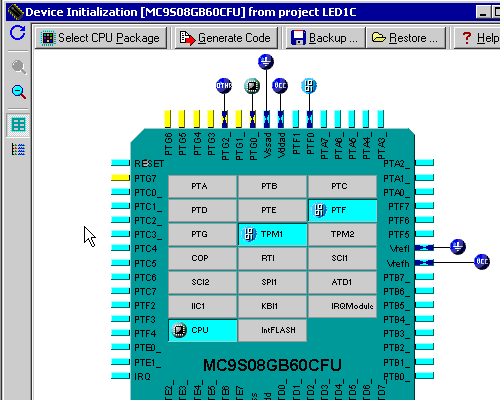This screenshot has height=400, width=500.
Task: Select the ATD1 module block
Action: click(x=342, y=282)
